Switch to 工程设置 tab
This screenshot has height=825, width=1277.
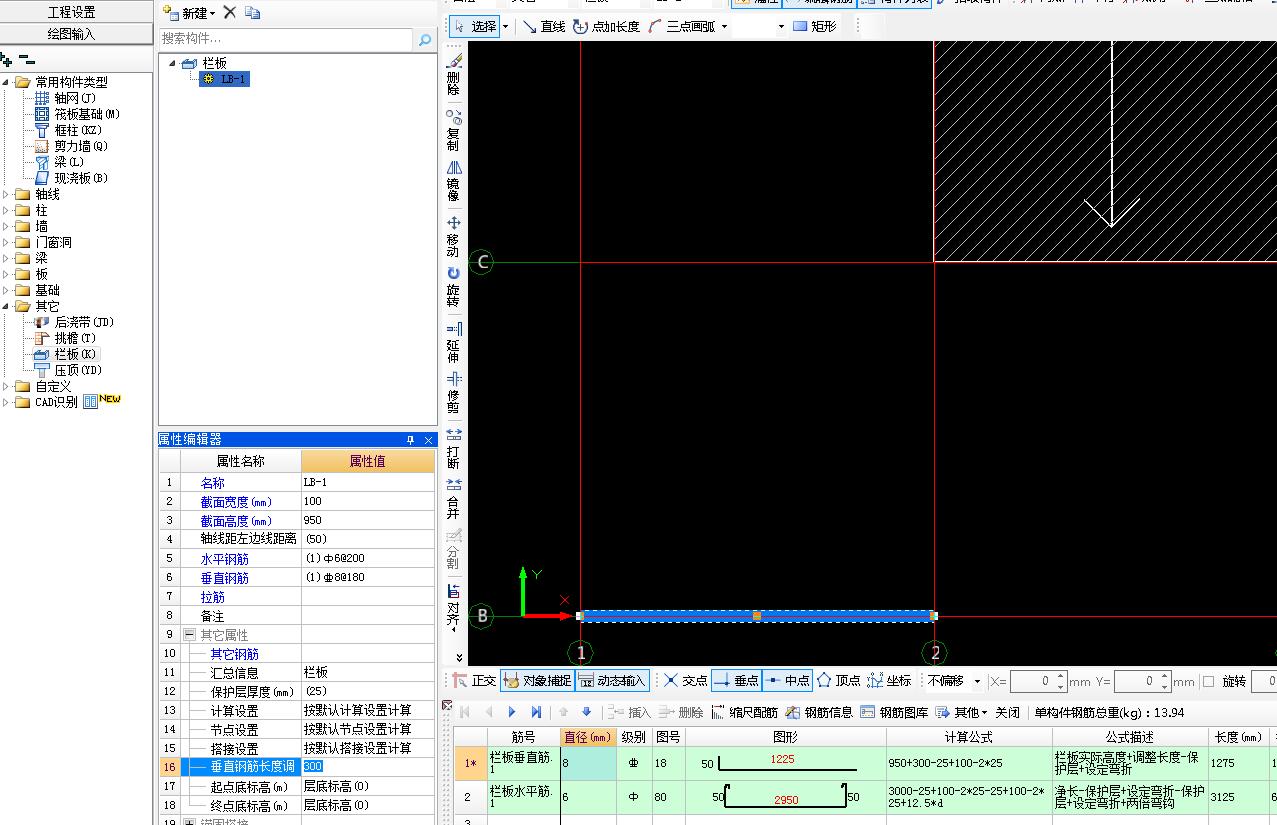(x=72, y=12)
